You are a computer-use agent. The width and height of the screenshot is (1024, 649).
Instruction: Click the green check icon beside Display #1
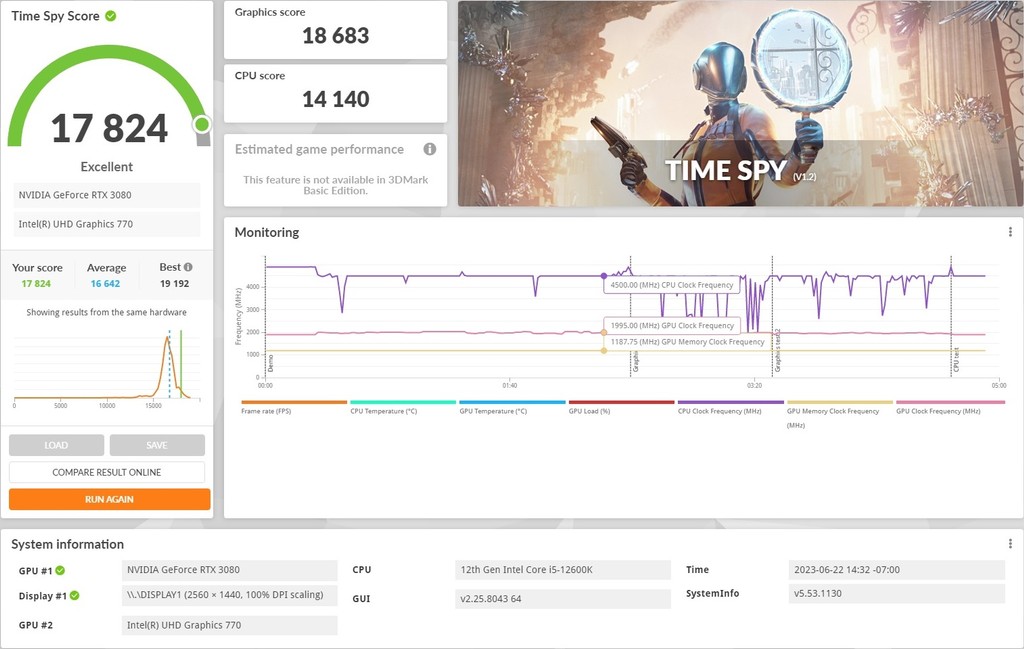pos(74,595)
